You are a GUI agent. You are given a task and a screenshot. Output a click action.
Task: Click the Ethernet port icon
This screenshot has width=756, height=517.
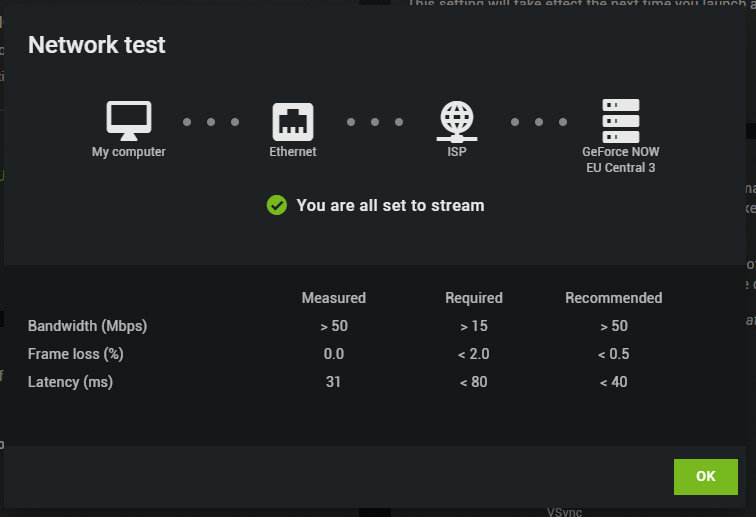pyautogui.click(x=293, y=122)
